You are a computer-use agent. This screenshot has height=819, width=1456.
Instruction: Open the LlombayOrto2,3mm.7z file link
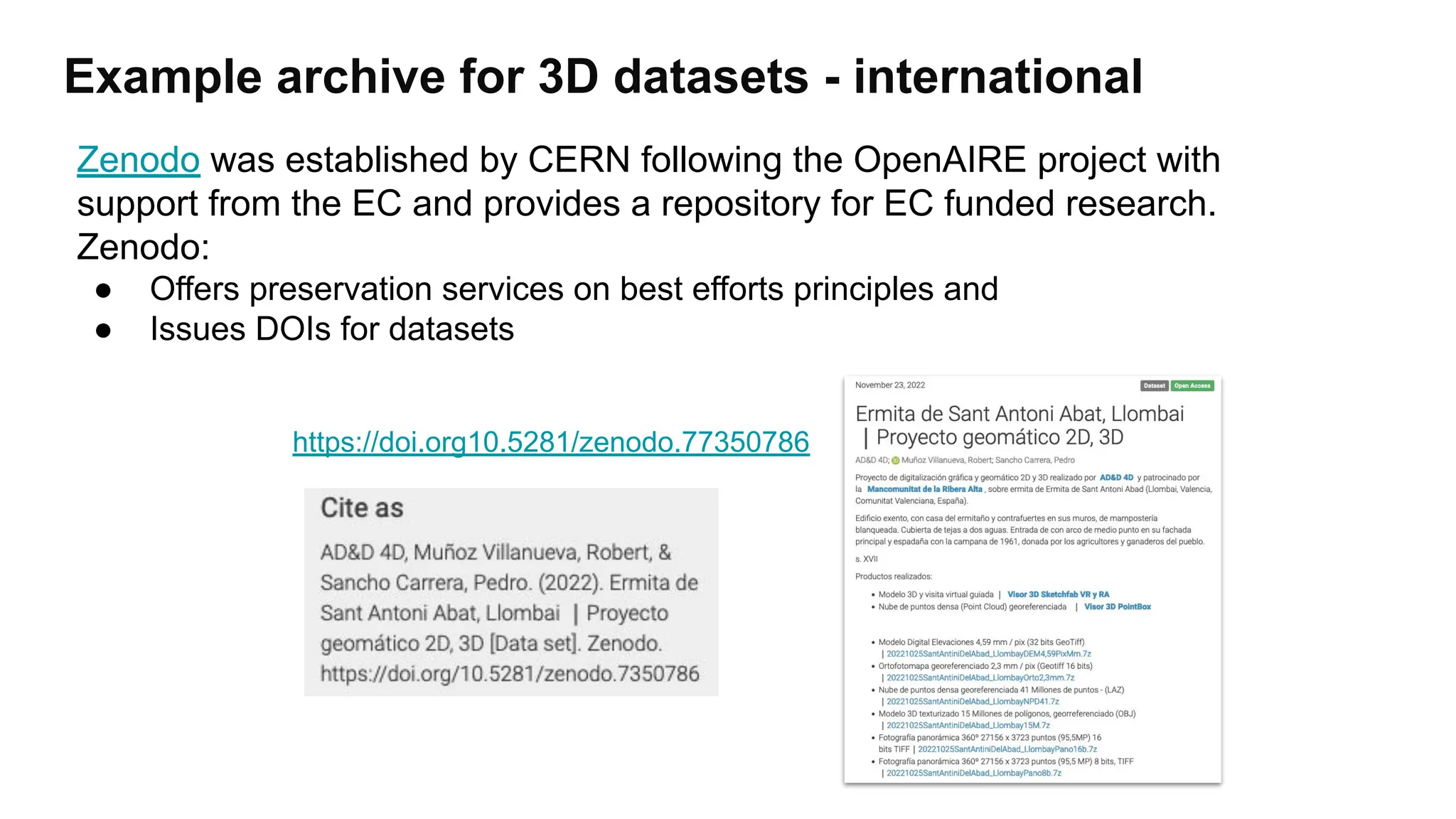tap(980, 678)
